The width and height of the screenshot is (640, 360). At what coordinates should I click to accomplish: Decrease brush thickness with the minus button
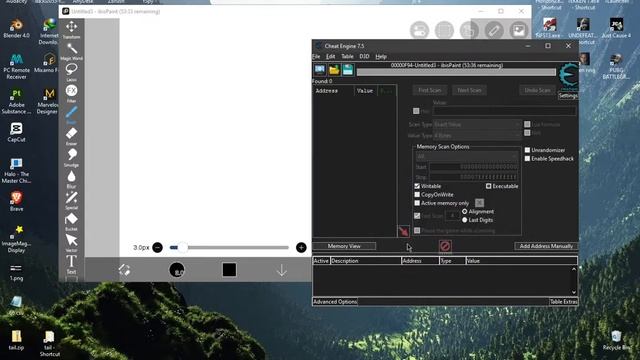[158, 247]
